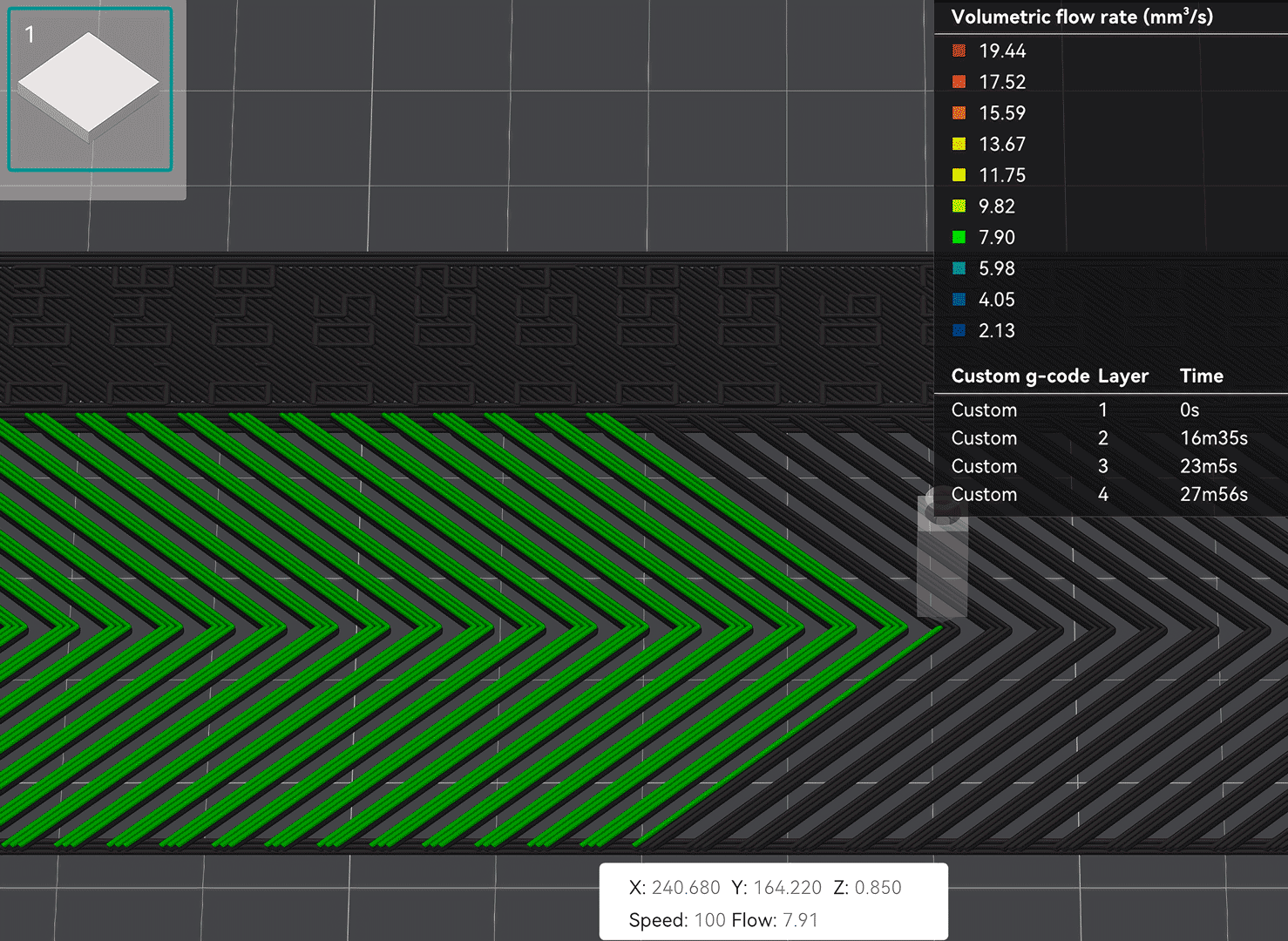Viewport: 1288px width, 941px height.
Task: Select the Custom g-code entry at layer 1
Action: point(984,410)
